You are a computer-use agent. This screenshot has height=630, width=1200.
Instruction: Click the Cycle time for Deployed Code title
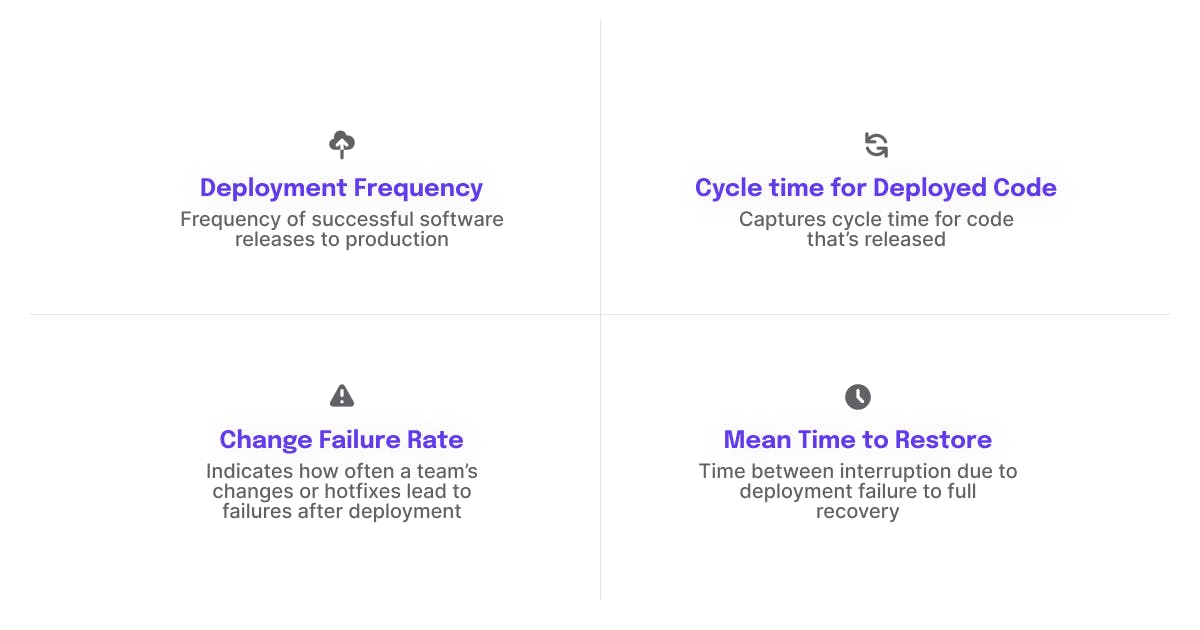click(x=875, y=188)
